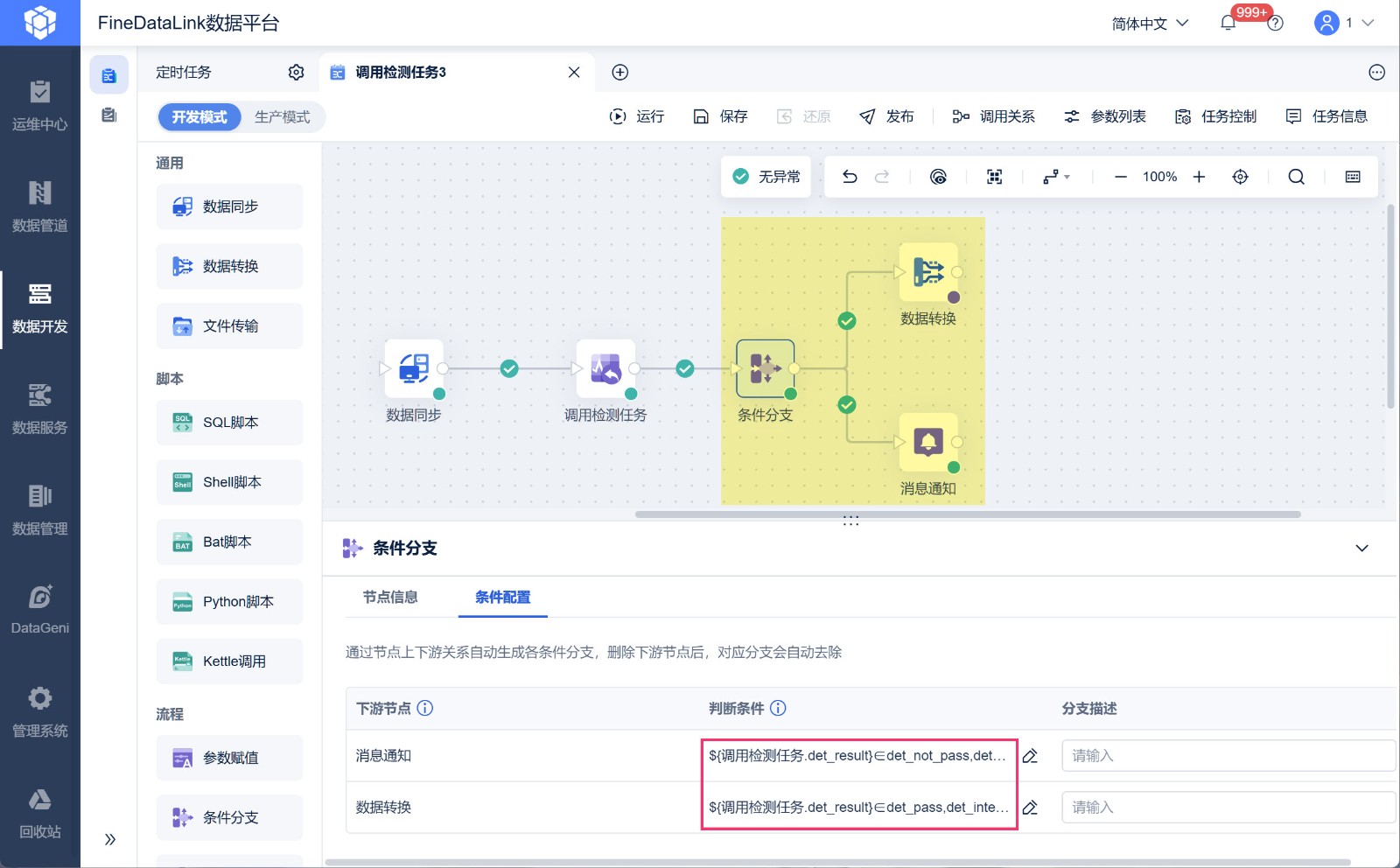The image size is (1400, 868).
Task: Run the task with 运行
Action: [637, 116]
